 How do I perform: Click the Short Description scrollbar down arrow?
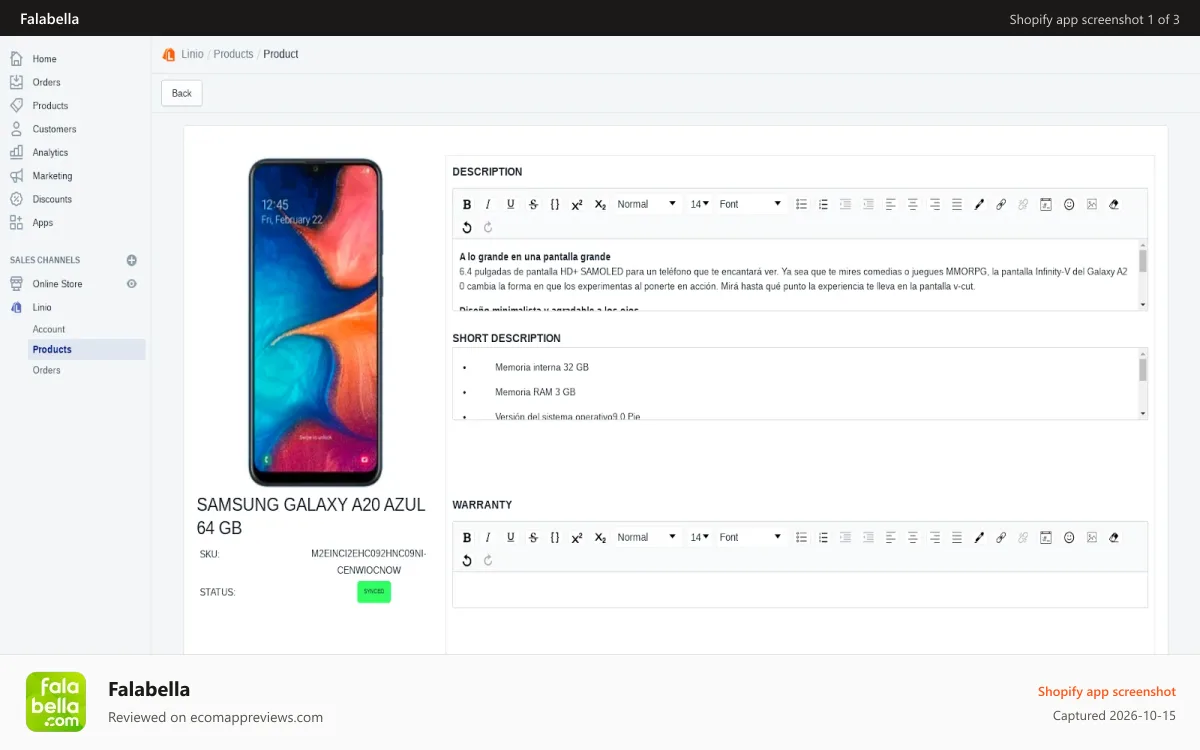click(1143, 413)
